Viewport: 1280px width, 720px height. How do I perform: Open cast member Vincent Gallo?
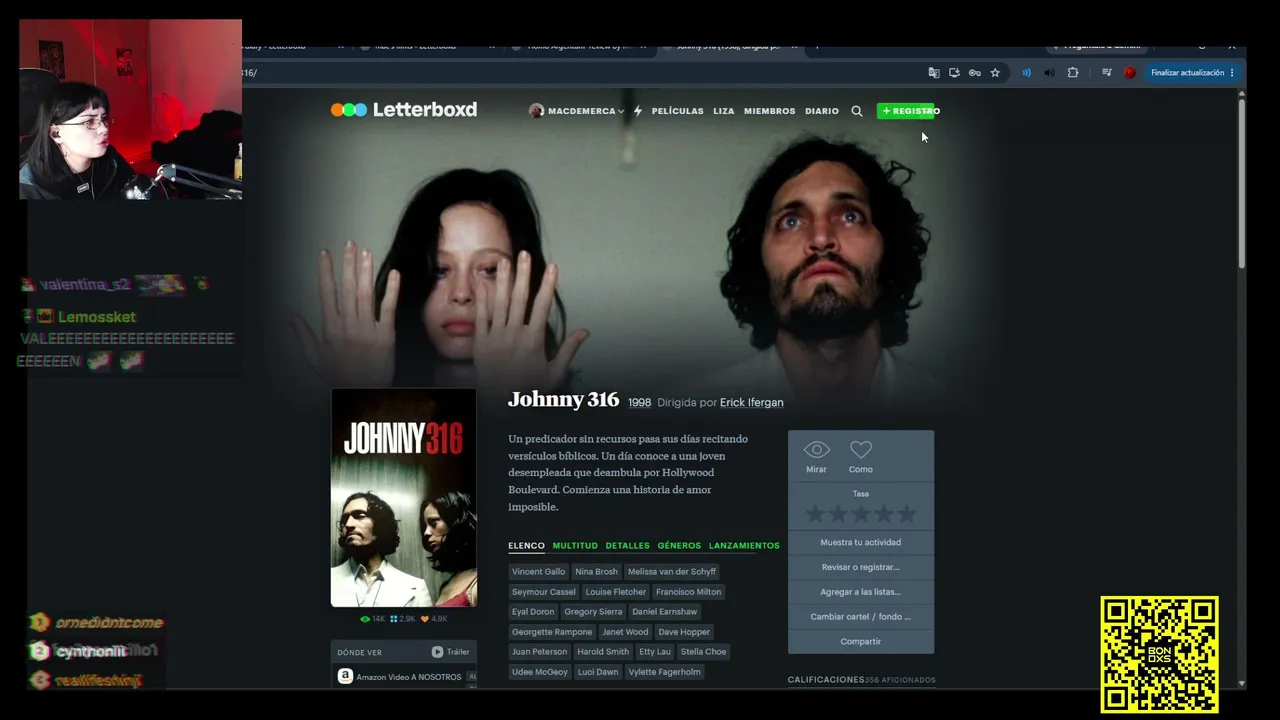click(538, 572)
